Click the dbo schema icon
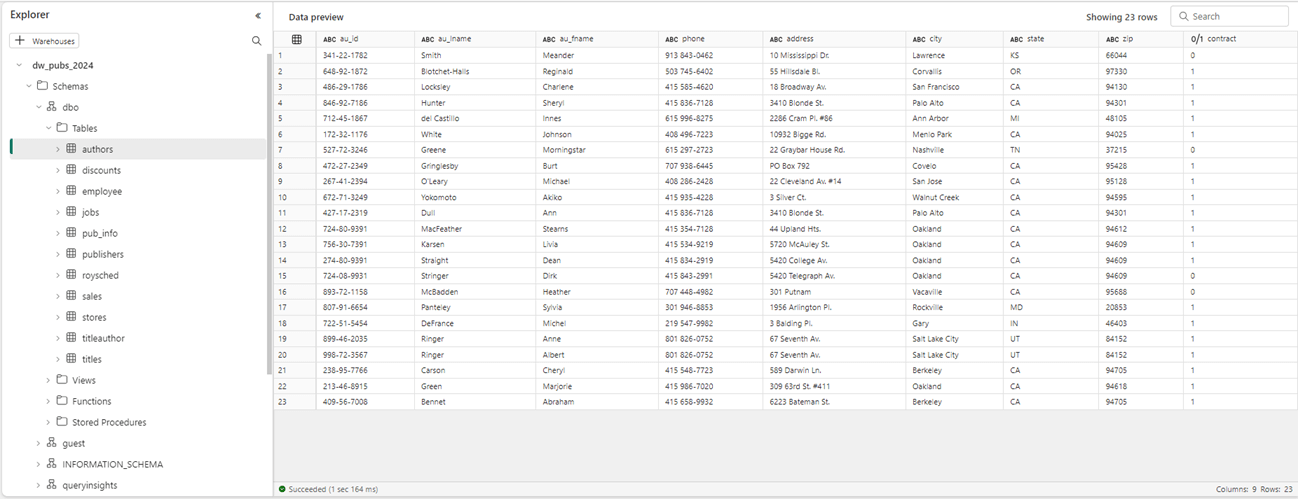This screenshot has height=499, width=1298. click(x=52, y=107)
